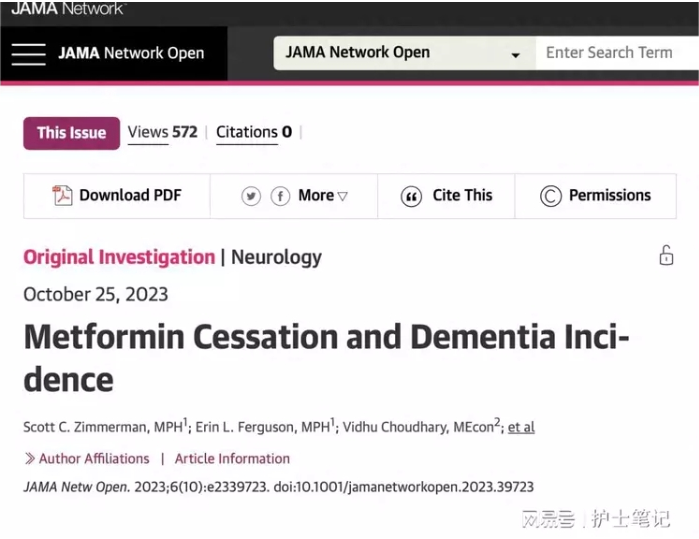
Task: Select author Vidhu Choudhary, MEcon
Action: 421,426
